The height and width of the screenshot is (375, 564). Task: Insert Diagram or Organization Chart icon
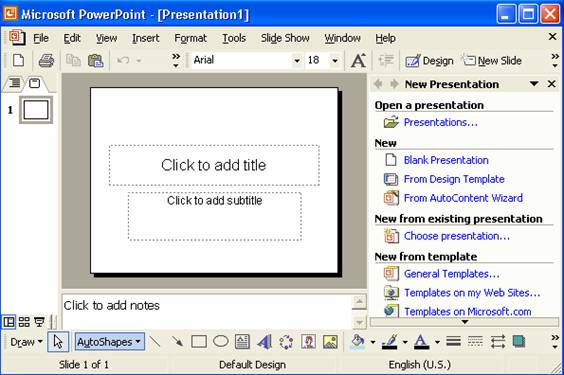point(286,342)
